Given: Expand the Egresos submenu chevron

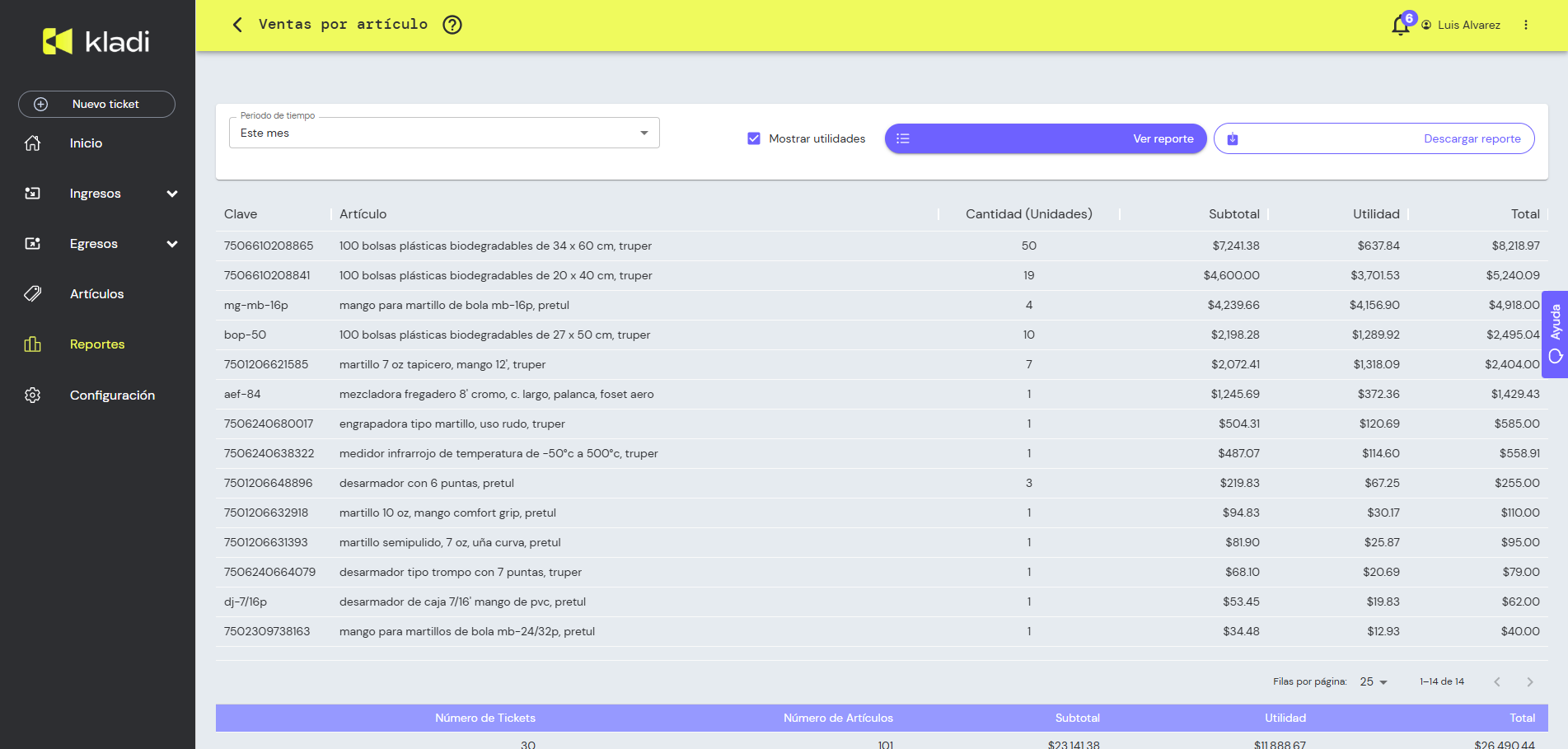Looking at the screenshot, I should [172, 244].
